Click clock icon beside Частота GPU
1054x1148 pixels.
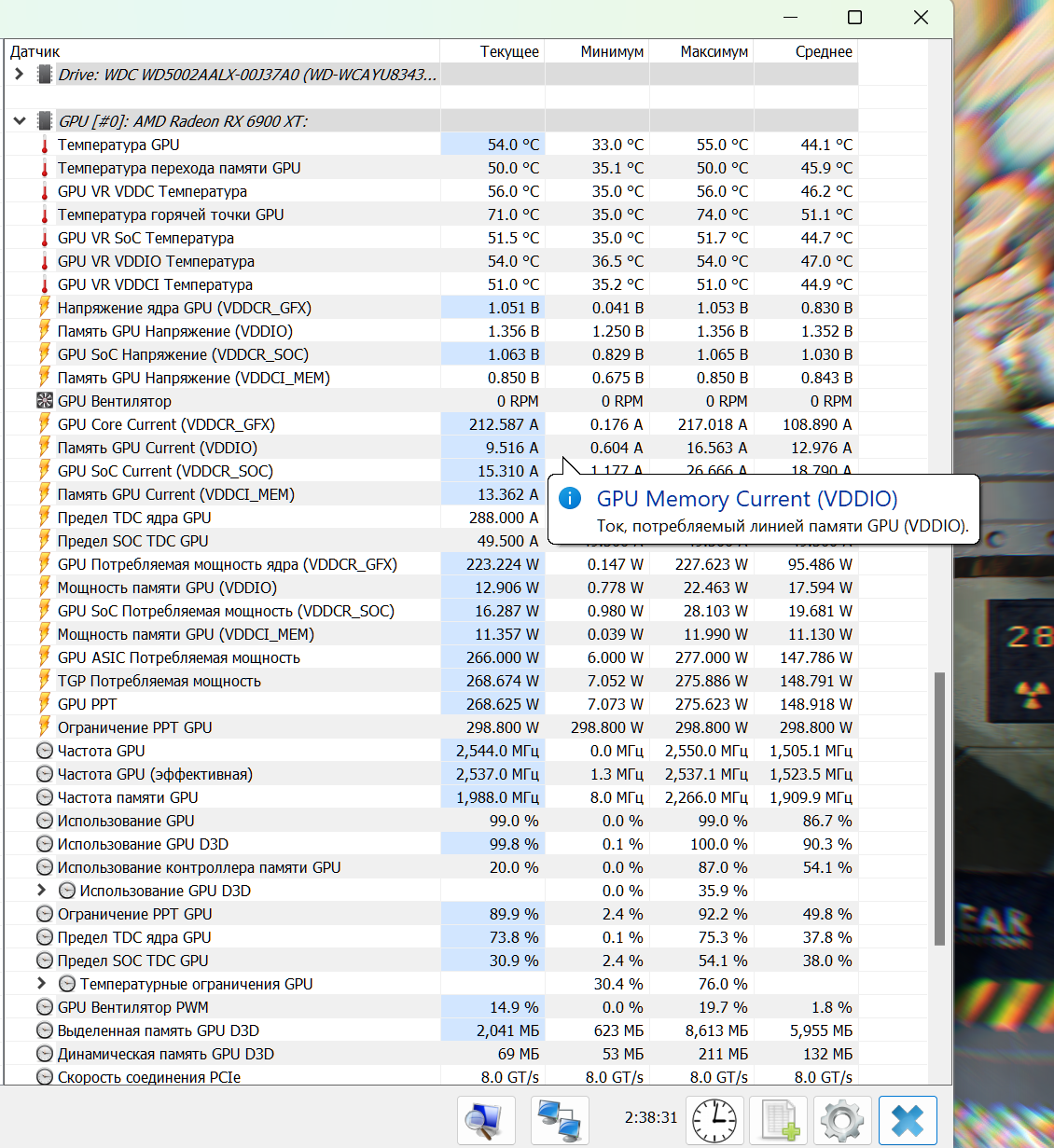tap(44, 751)
